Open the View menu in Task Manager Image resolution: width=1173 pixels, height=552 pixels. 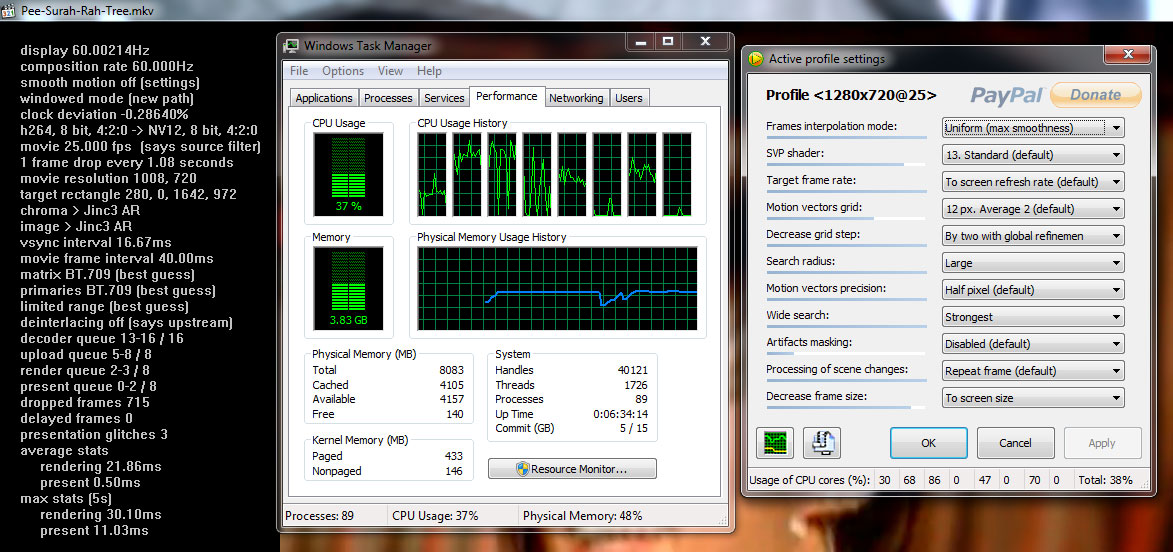[x=390, y=71]
